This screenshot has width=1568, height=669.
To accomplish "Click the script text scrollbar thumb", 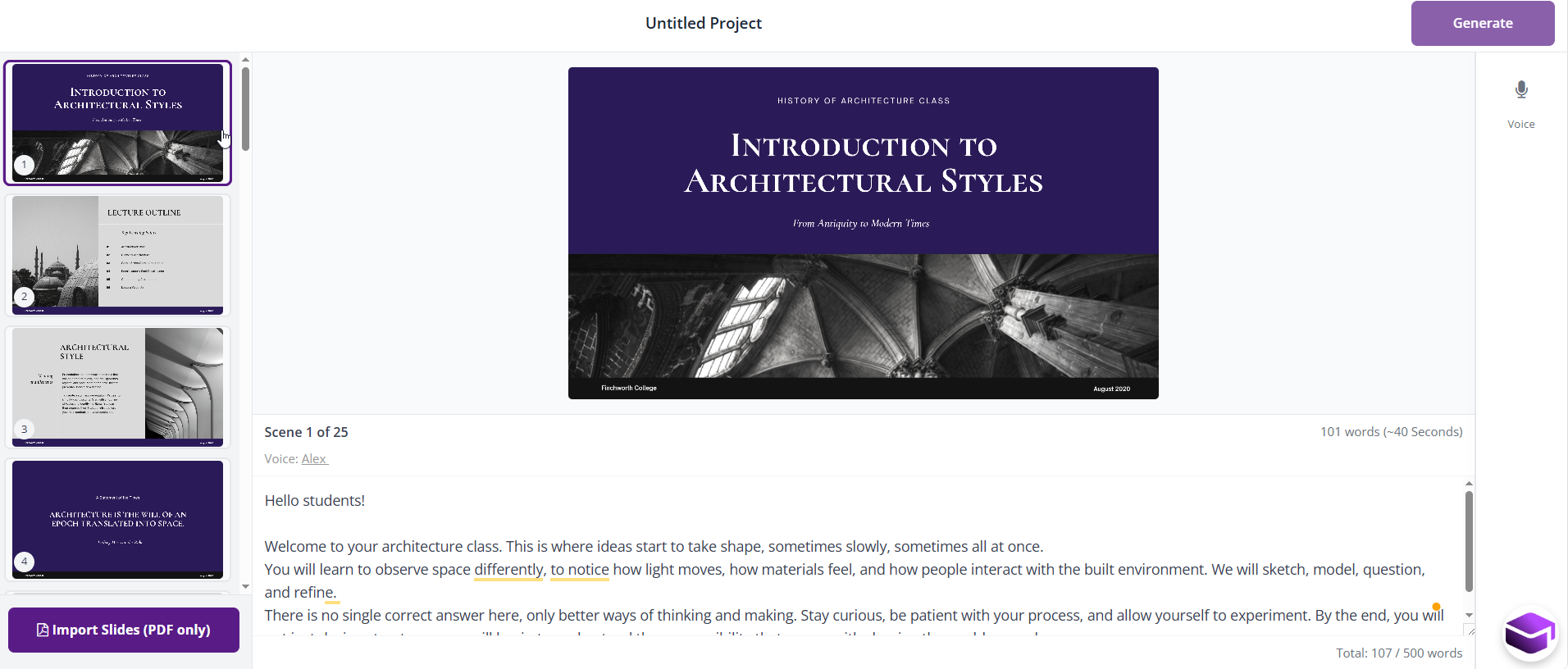I will [x=1469, y=541].
